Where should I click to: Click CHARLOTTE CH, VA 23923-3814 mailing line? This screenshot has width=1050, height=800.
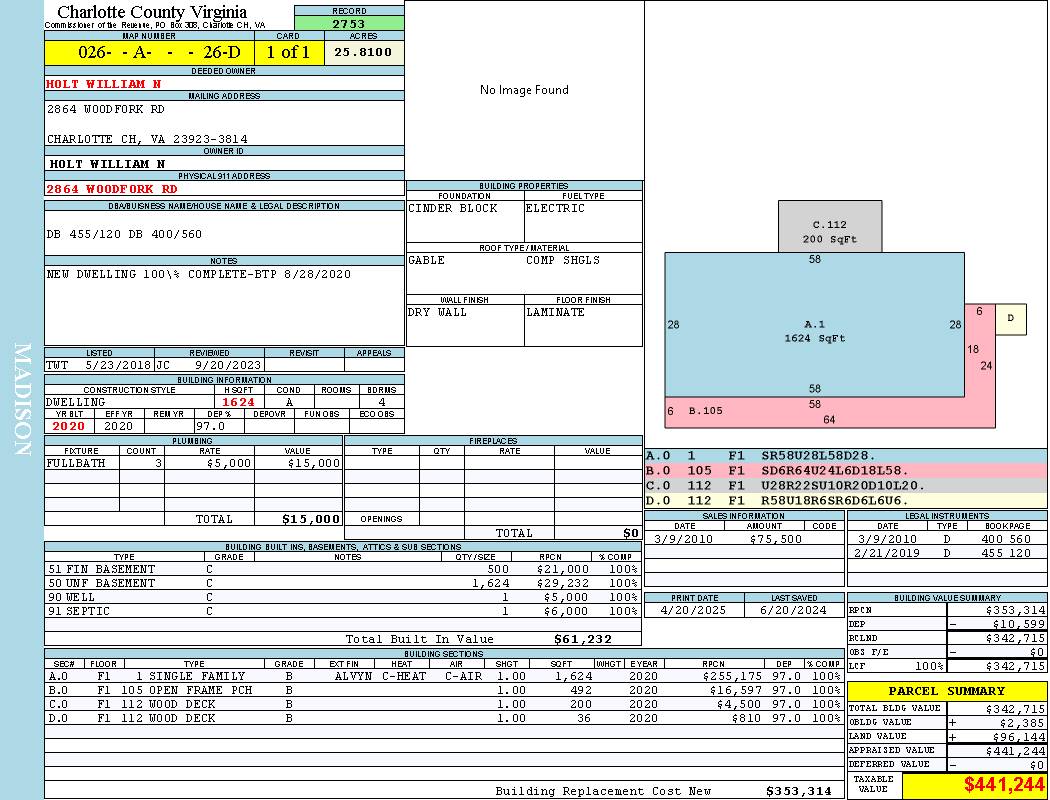(147, 139)
